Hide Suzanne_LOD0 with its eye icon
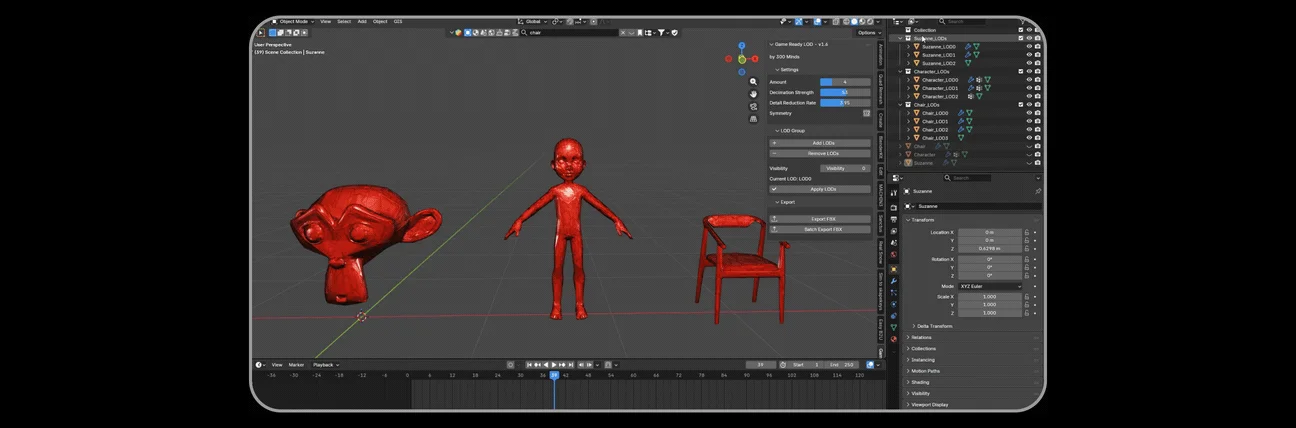This screenshot has height=428, width=1296. 1029,47
